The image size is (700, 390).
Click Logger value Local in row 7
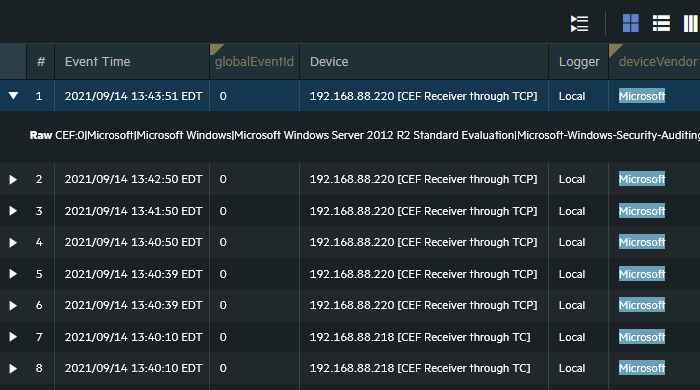(572, 337)
